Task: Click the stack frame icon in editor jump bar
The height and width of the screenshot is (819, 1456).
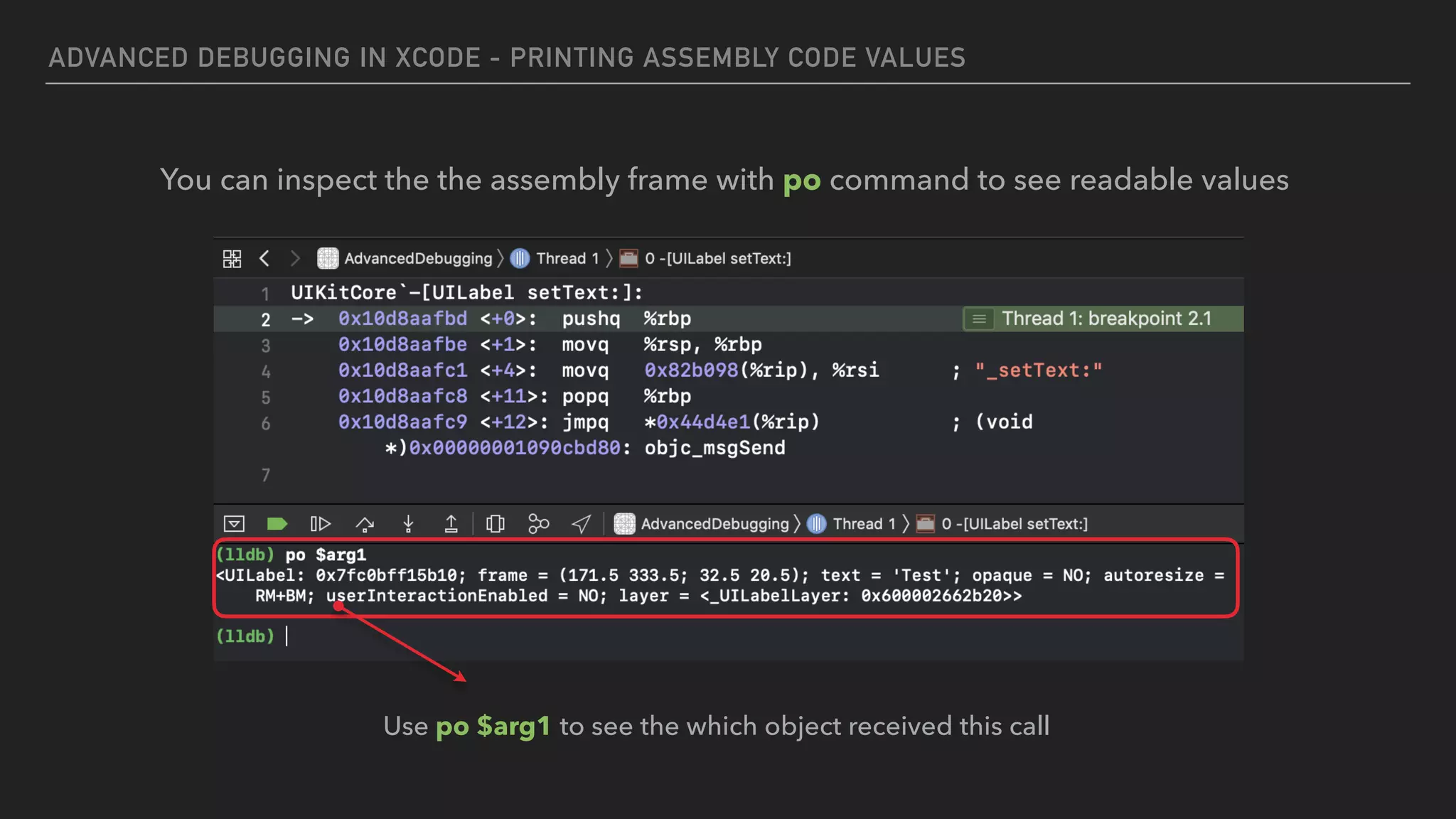Action: (x=628, y=258)
